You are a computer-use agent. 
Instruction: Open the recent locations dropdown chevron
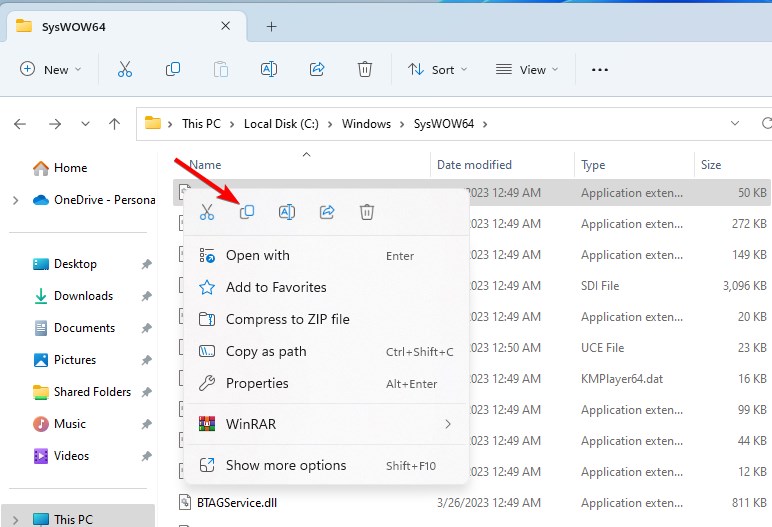click(85, 124)
